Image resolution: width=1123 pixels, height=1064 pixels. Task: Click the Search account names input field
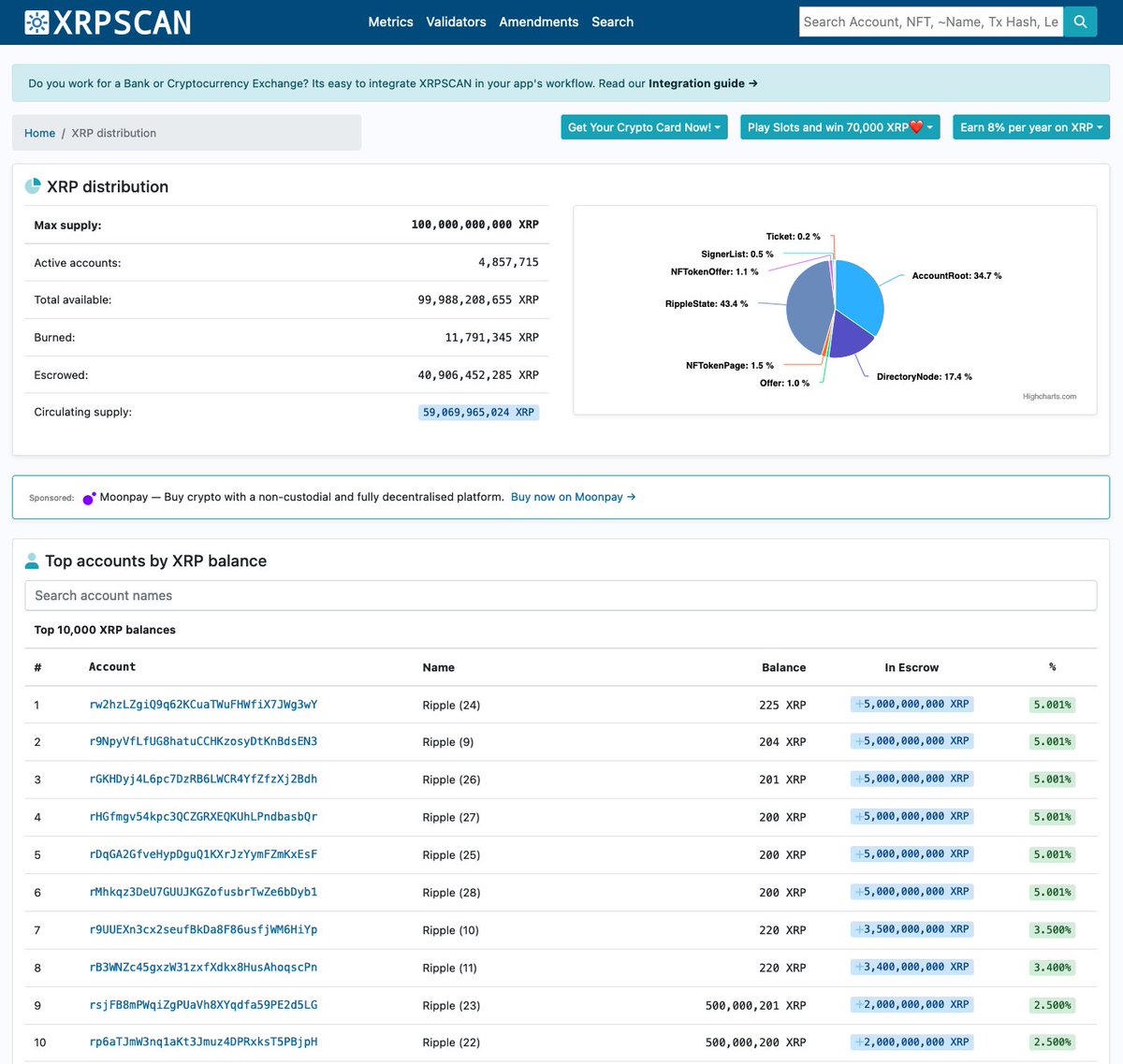tap(560, 595)
